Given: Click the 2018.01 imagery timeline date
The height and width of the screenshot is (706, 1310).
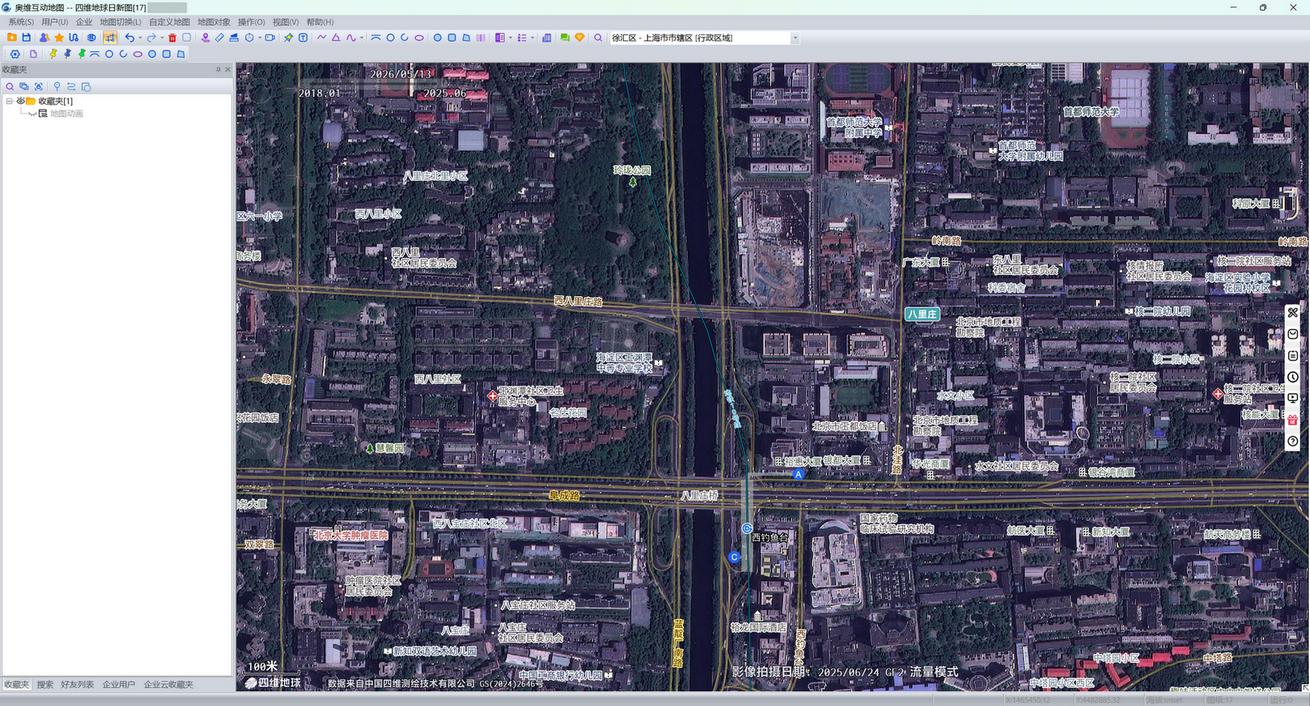Looking at the screenshot, I should pos(319,93).
